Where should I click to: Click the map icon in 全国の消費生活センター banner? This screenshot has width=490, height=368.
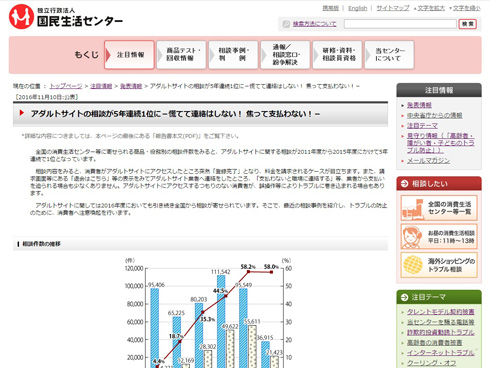pos(413,209)
